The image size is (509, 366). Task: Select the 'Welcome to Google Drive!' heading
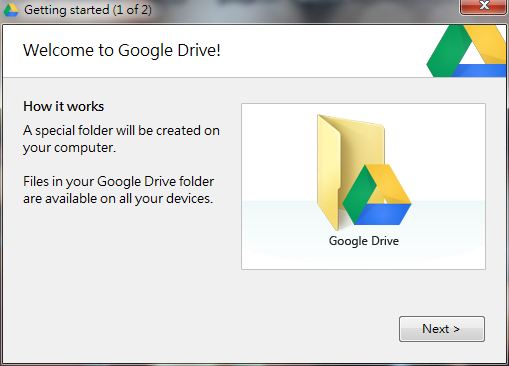click(122, 51)
